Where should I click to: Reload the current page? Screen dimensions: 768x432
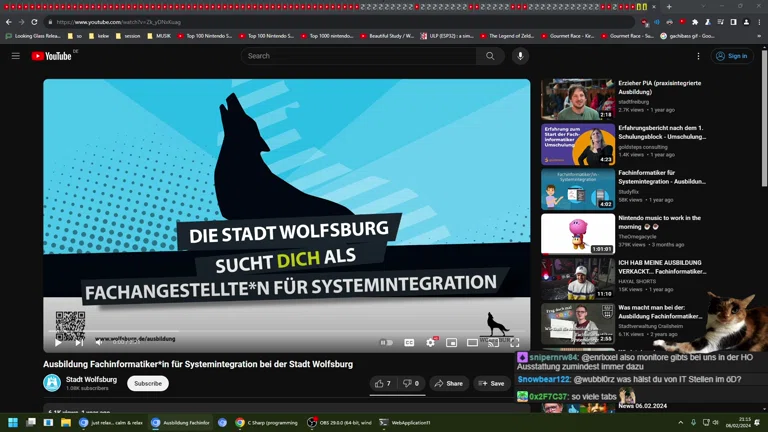[x=34, y=22]
